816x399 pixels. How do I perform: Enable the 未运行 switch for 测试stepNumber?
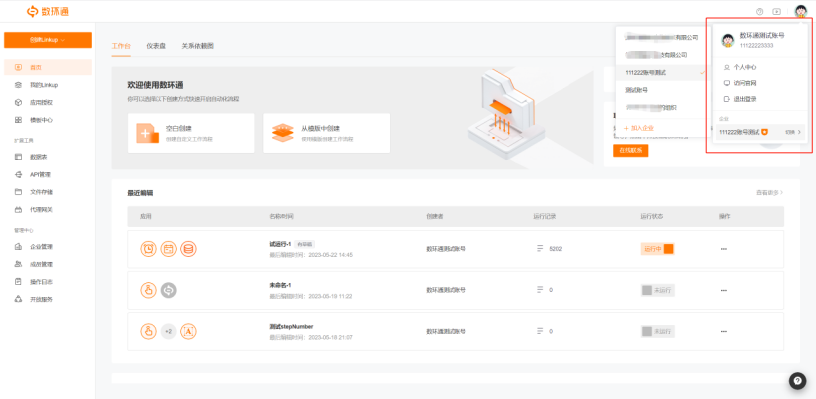point(657,331)
